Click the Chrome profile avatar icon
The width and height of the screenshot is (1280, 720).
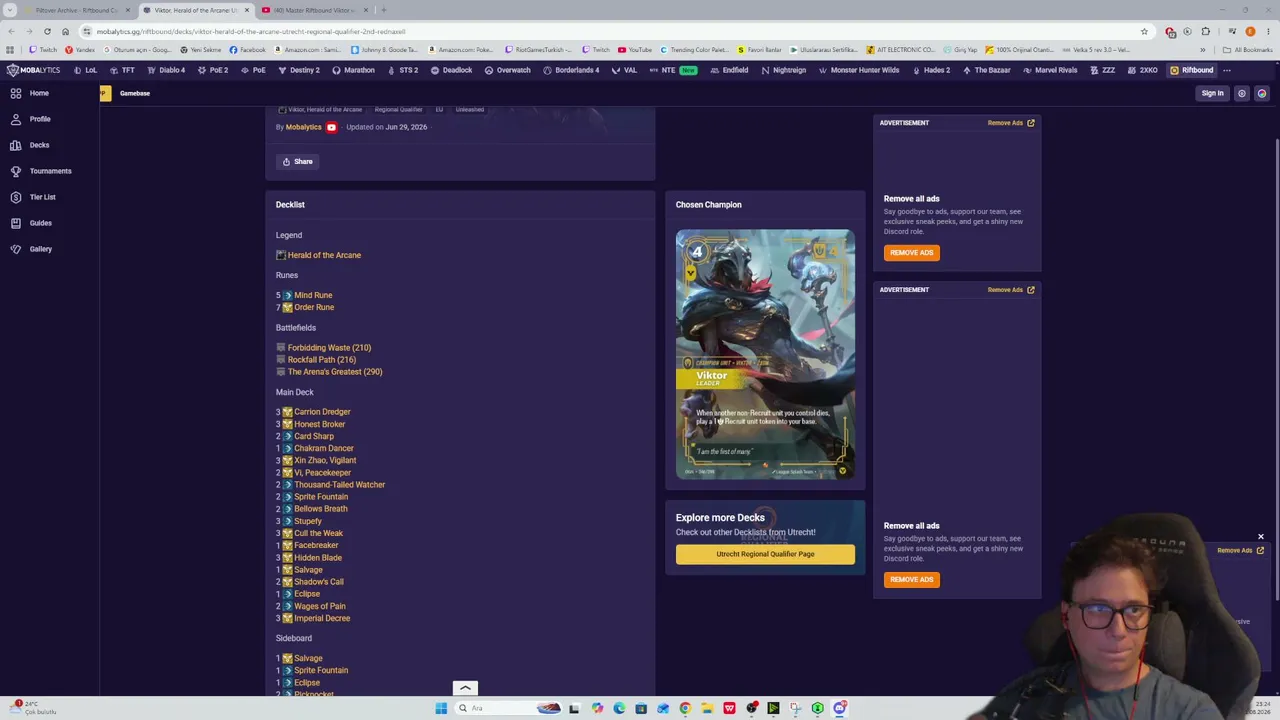[1250, 31]
